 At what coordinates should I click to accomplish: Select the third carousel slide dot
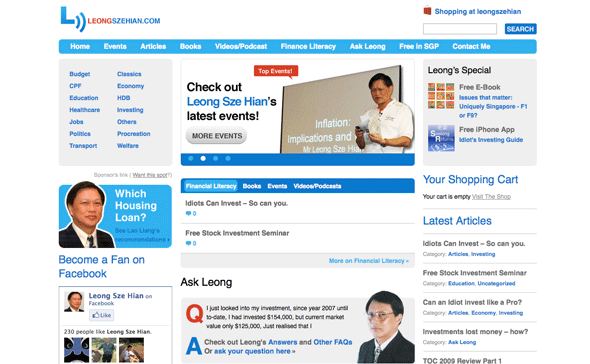(x=216, y=158)
